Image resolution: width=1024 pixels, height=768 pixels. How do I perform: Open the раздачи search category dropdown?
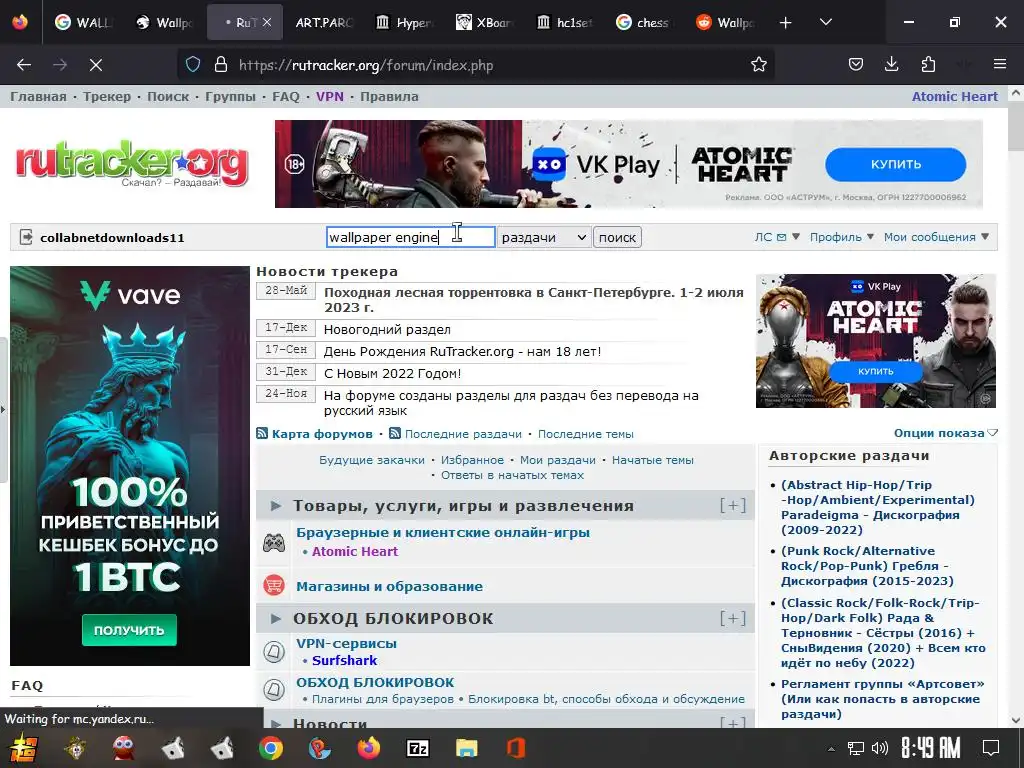(x=543, y=237)
